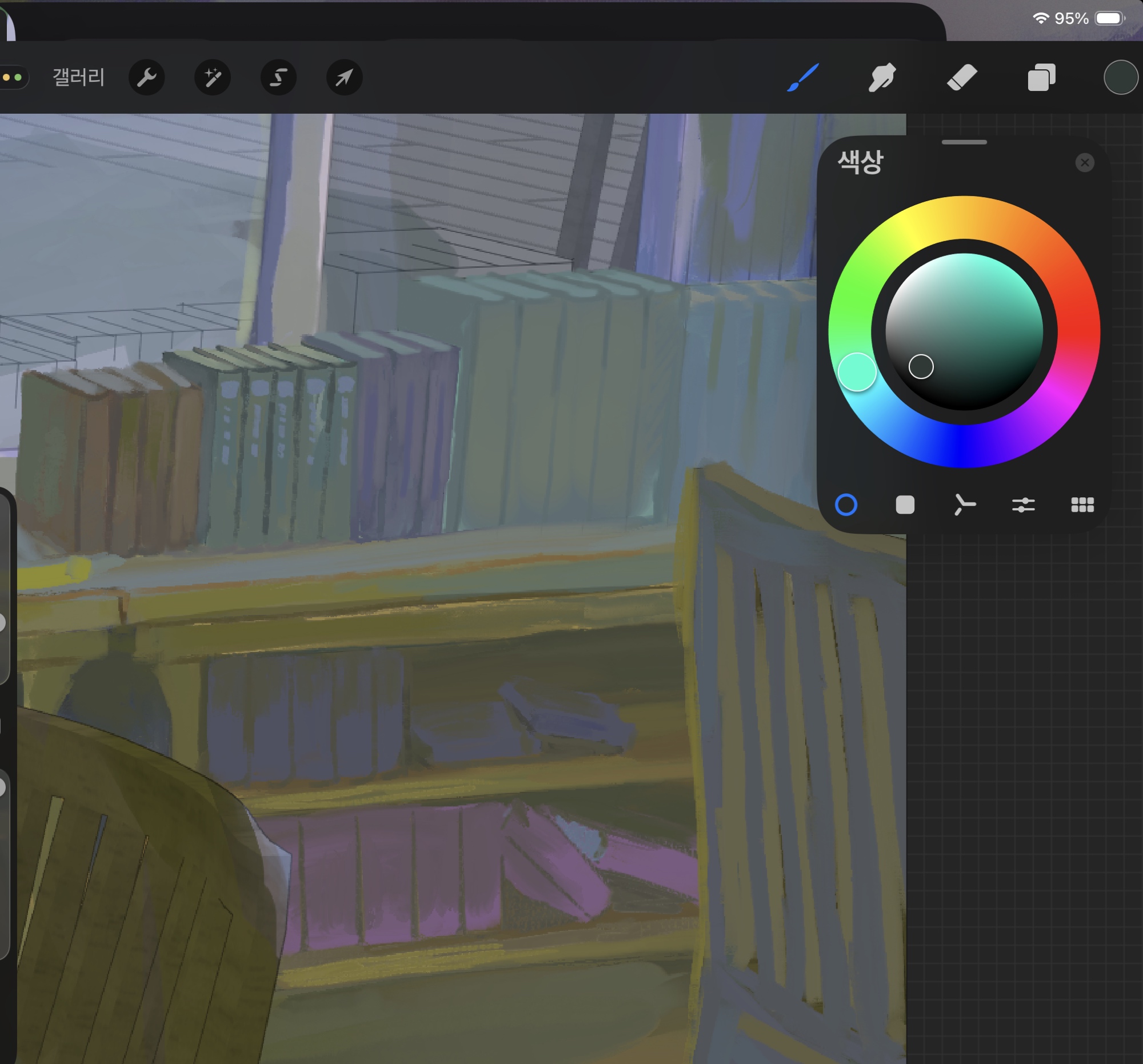Close the 색상 color panel
This screenshot has height=1064, width=1143.
(x=1084, y=163)
